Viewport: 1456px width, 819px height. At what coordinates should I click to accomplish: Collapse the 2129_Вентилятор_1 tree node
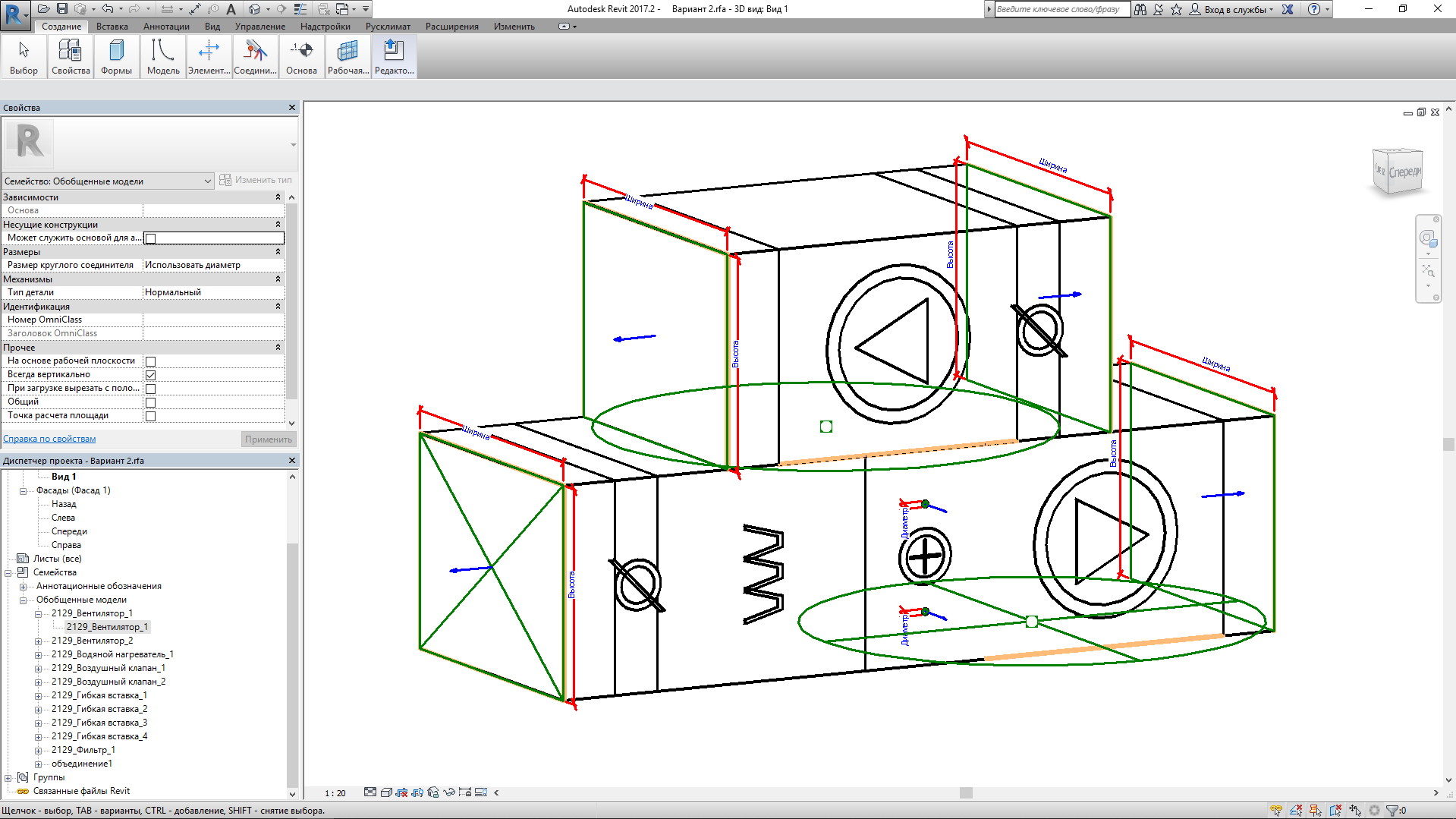pyautogui.click(x=38, y=614)
